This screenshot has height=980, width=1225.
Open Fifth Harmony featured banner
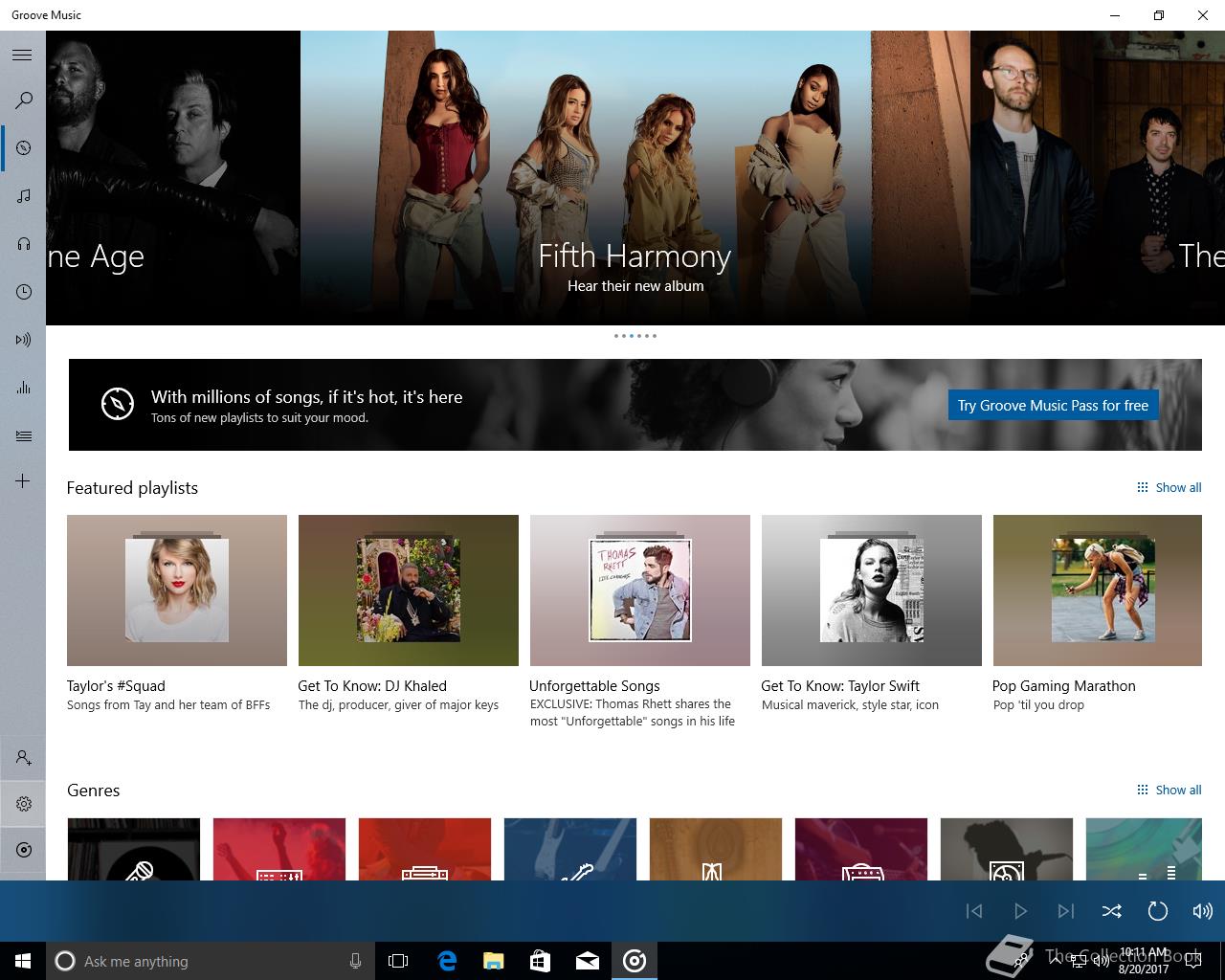[x=635, y=178]
